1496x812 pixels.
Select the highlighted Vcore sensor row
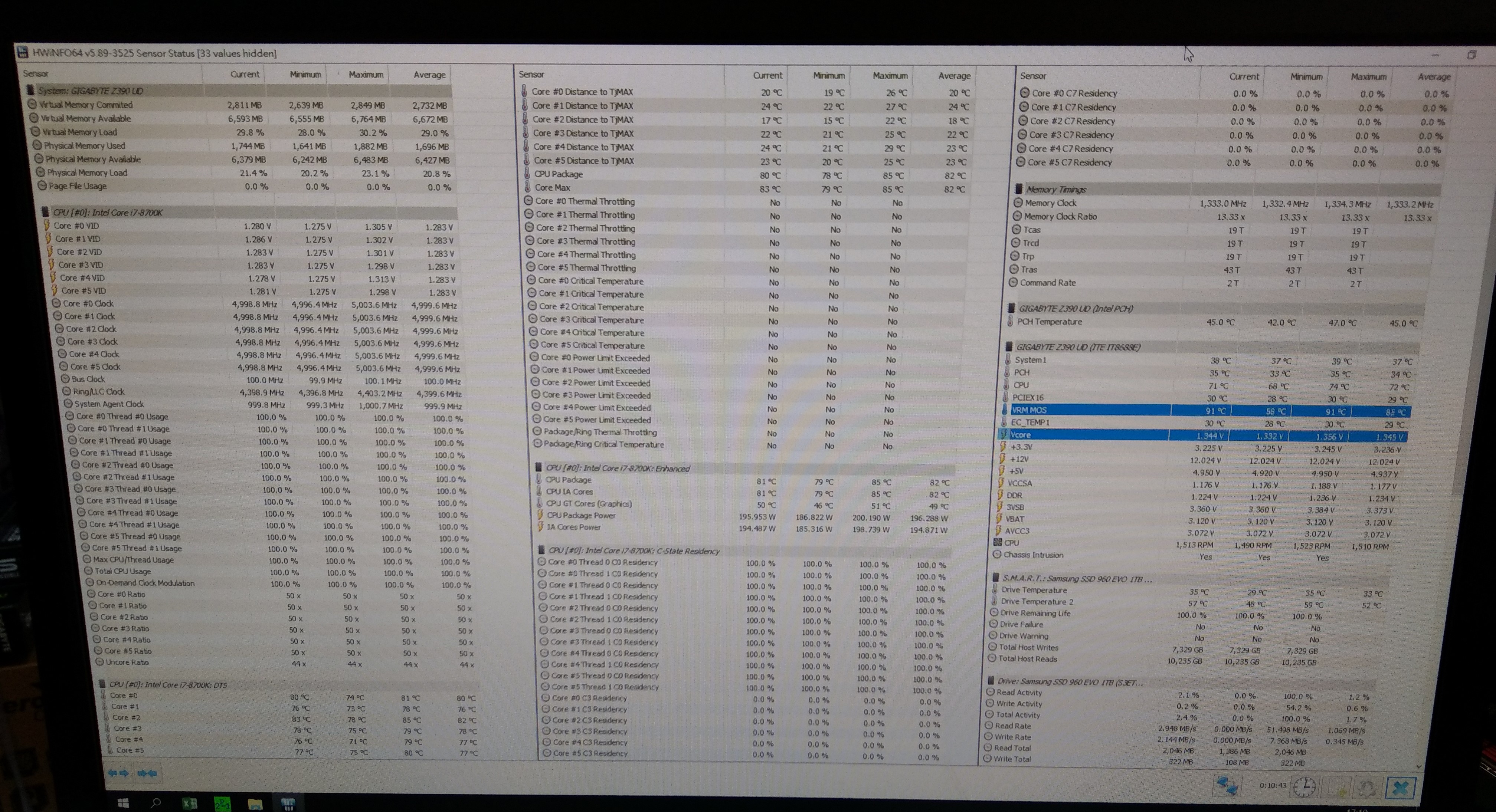point(1020,435)
